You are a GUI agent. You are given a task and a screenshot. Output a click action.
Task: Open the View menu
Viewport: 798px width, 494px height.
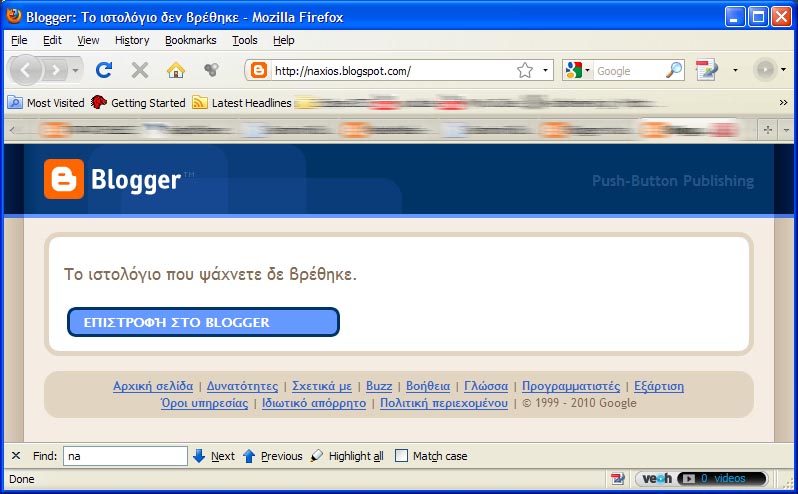(x=88, y=40)
